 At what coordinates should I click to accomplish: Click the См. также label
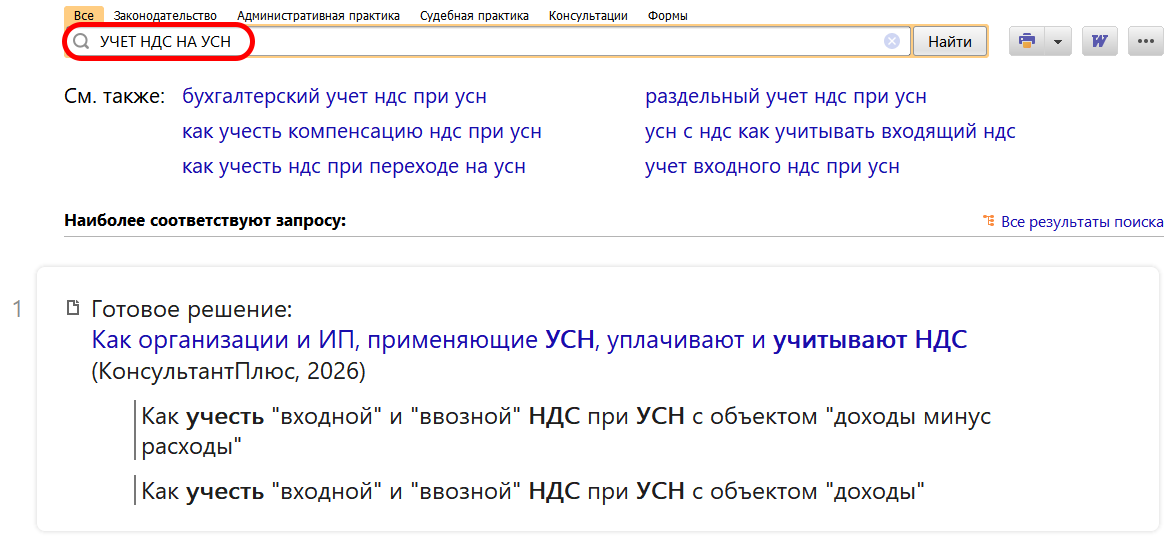point(114,97)
